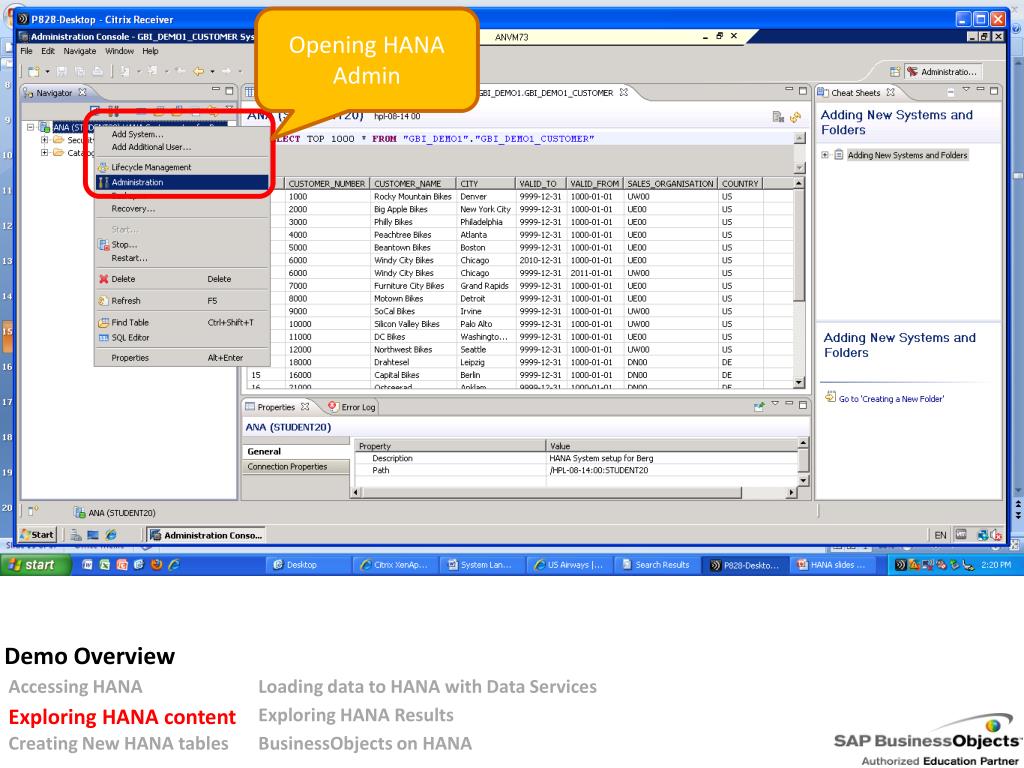Close the Navigator view tab
This screenshot has width=1024, height=768.
click(82, 92)
